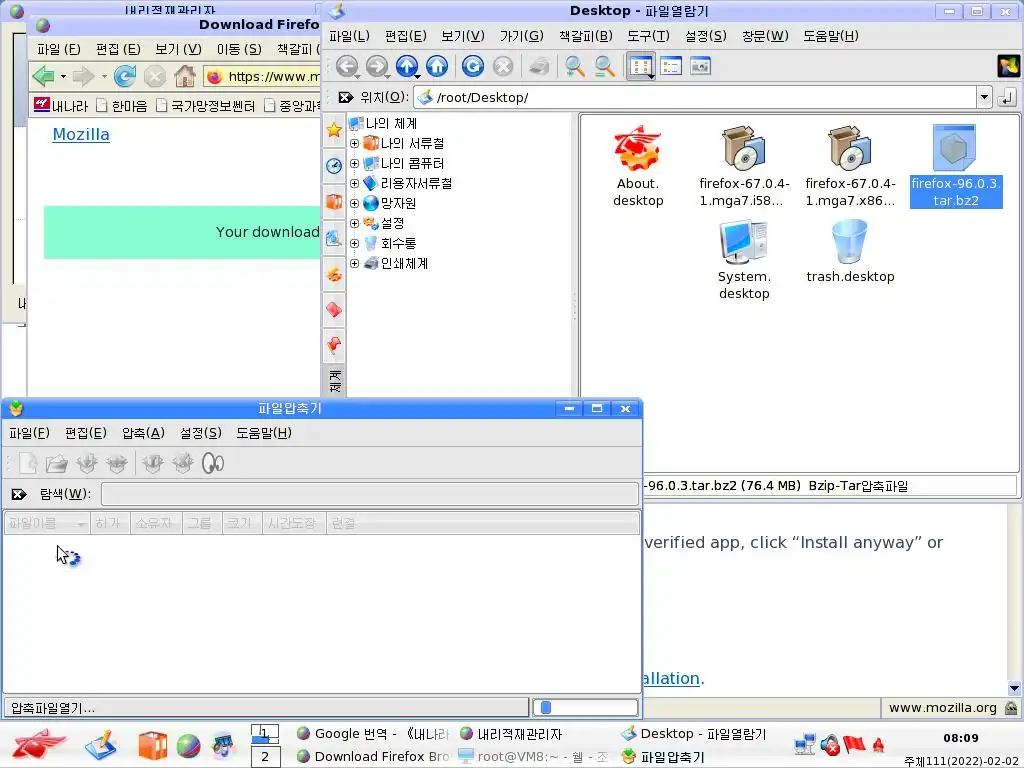Screen dimensions: 1024x768
Task: Expand the 설정 tree node
Action: 355,223
